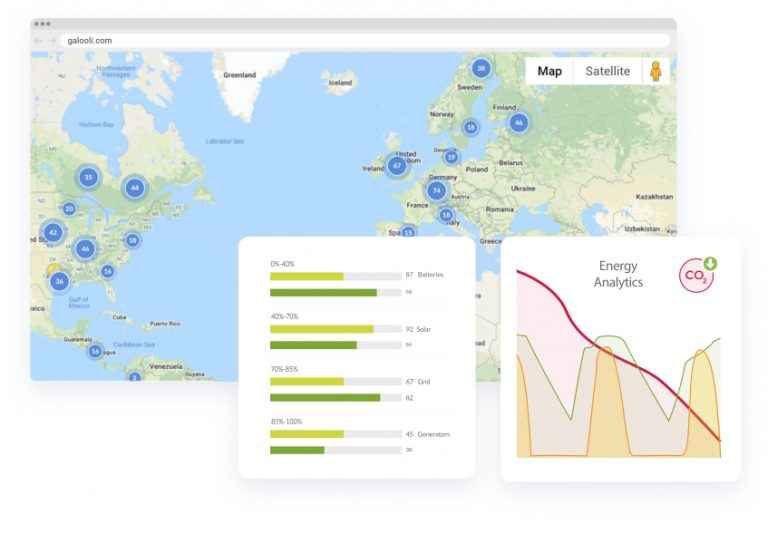Image resolution: width=768 pixels, height=534 pixels.
Task: Click the Generators dark-green progress bar
Action: click(297, 450)
